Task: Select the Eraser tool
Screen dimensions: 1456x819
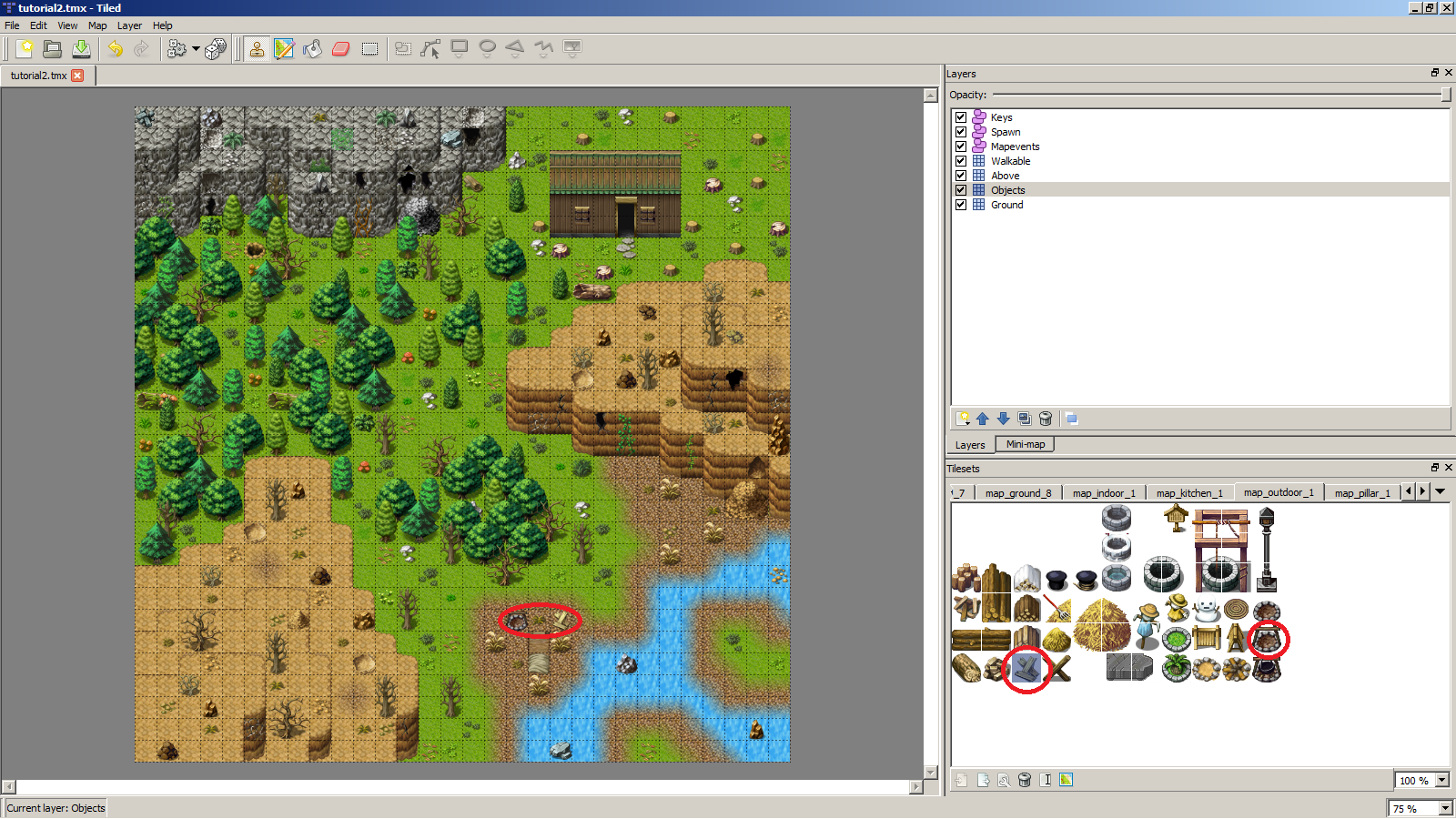Action: (340, 48)
